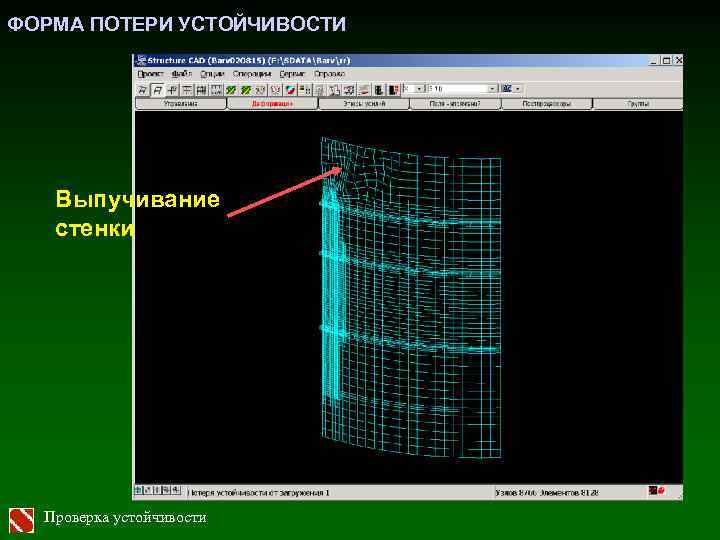Open the Файл menu

point(182,74)
